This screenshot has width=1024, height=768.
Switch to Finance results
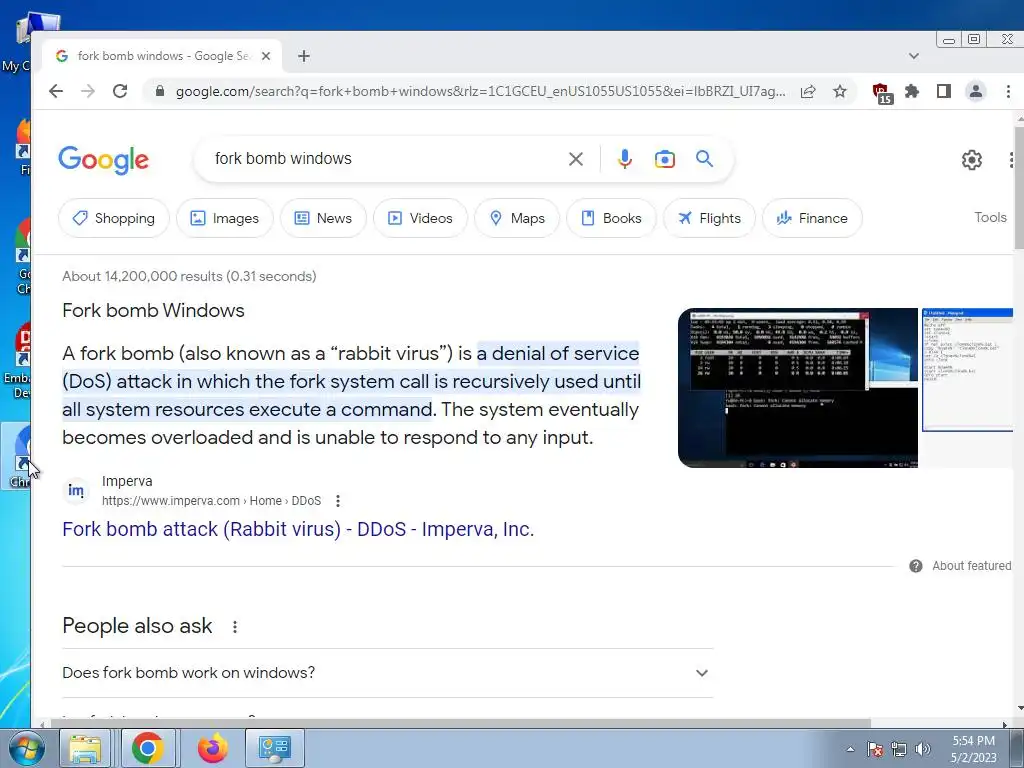coord(812,218)
